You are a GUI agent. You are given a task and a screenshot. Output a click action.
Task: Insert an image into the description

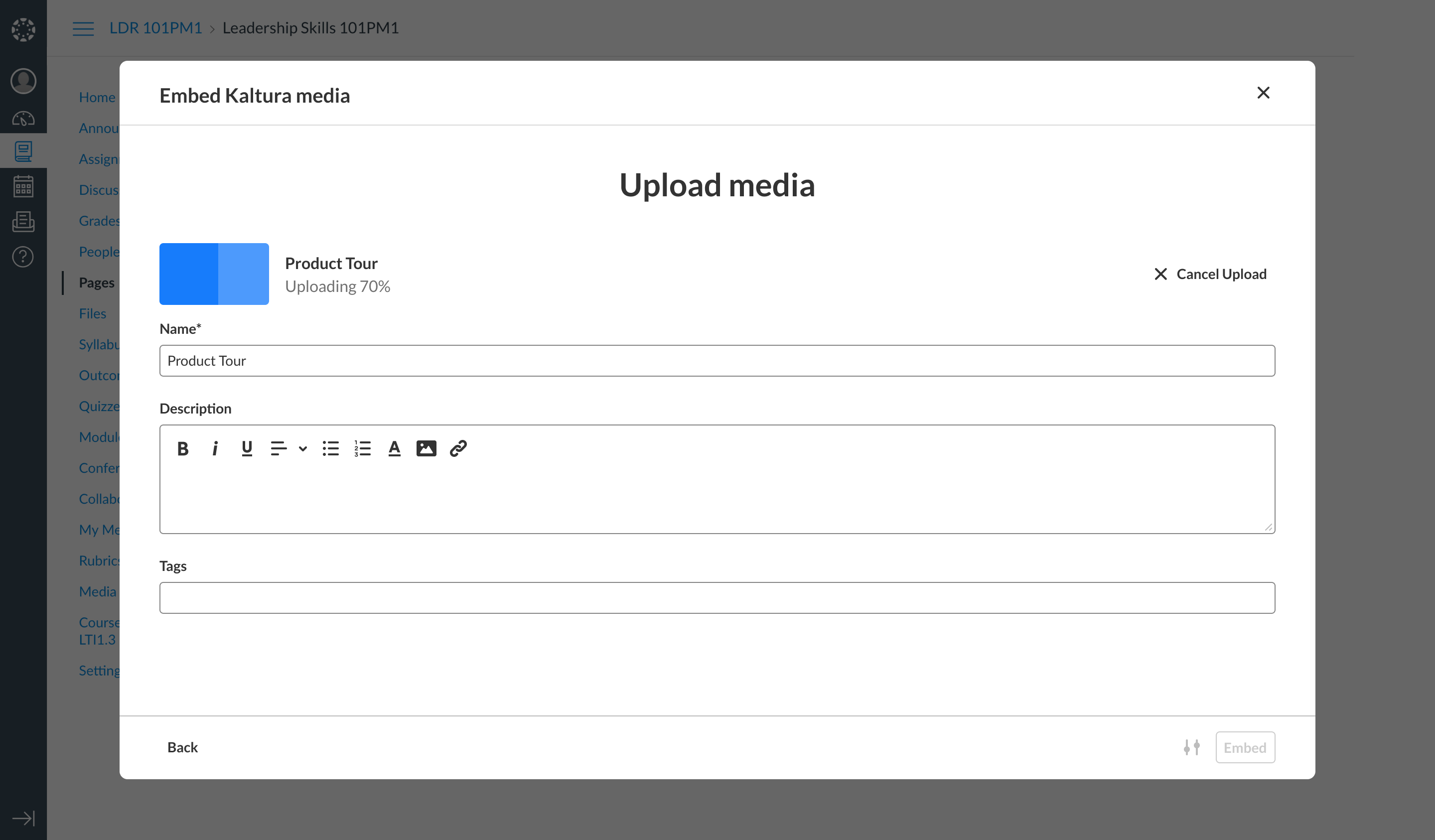pyautogui.click(x=426, y=449)
